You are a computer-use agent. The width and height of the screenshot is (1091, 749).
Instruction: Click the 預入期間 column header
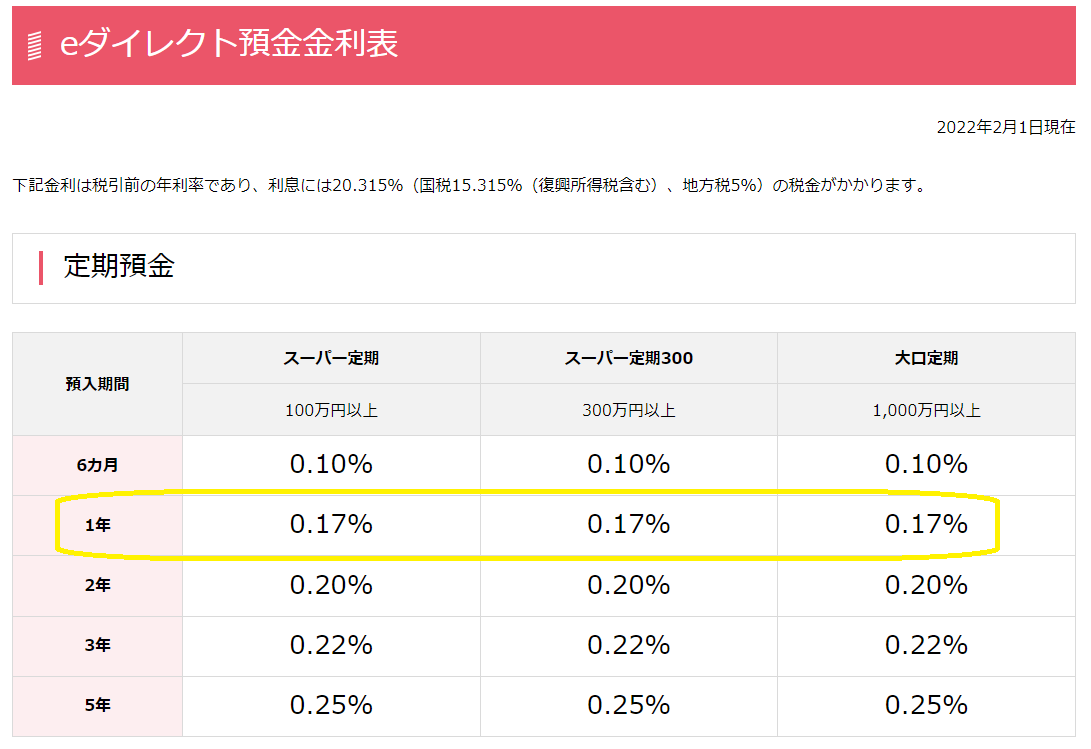tap(97, 384)
